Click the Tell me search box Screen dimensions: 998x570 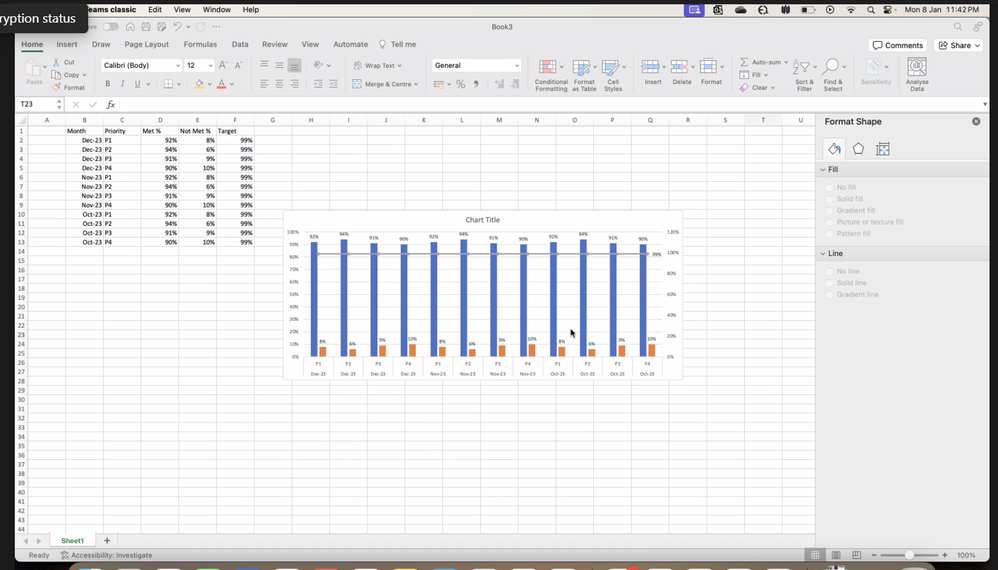(x=398, y=45)
